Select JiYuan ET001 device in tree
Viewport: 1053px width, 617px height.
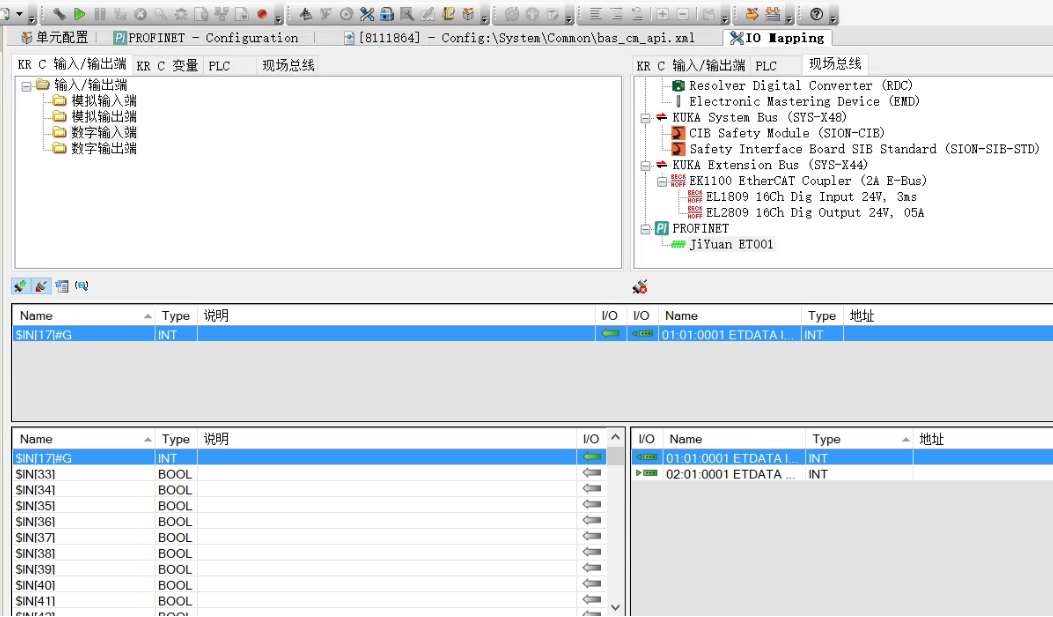731,245
